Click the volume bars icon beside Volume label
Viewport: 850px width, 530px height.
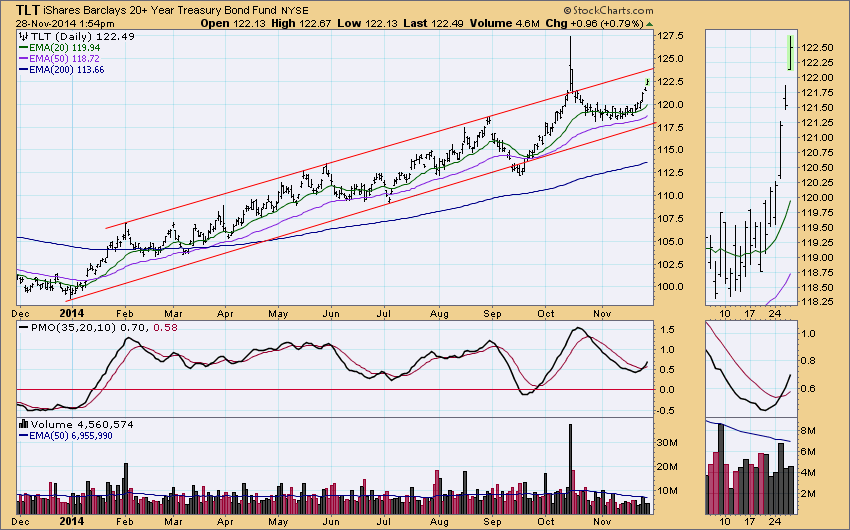[x=23, y=424]
